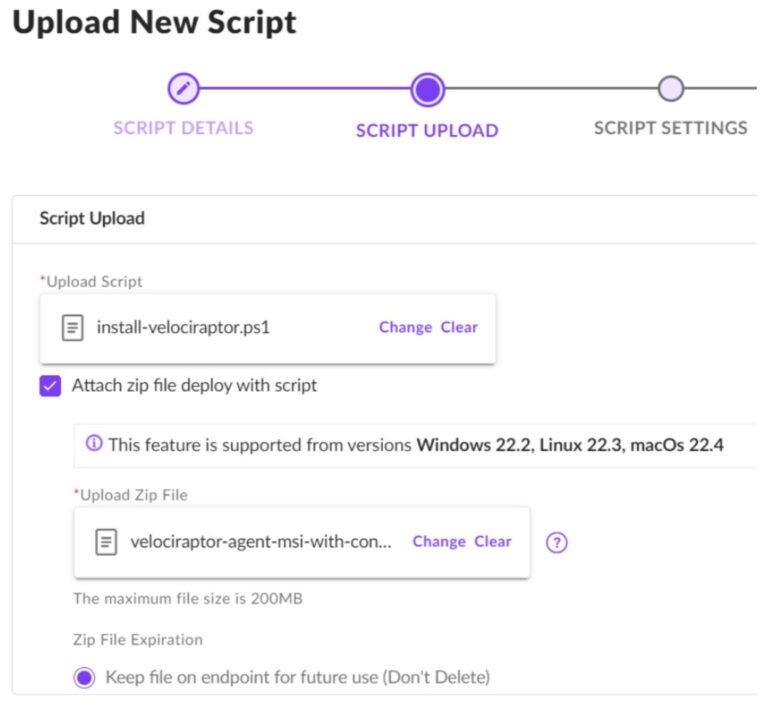Viewport: 768px width, 706px height.
Task: Click the Script Upload section header
Action: (x=92, y=218)
